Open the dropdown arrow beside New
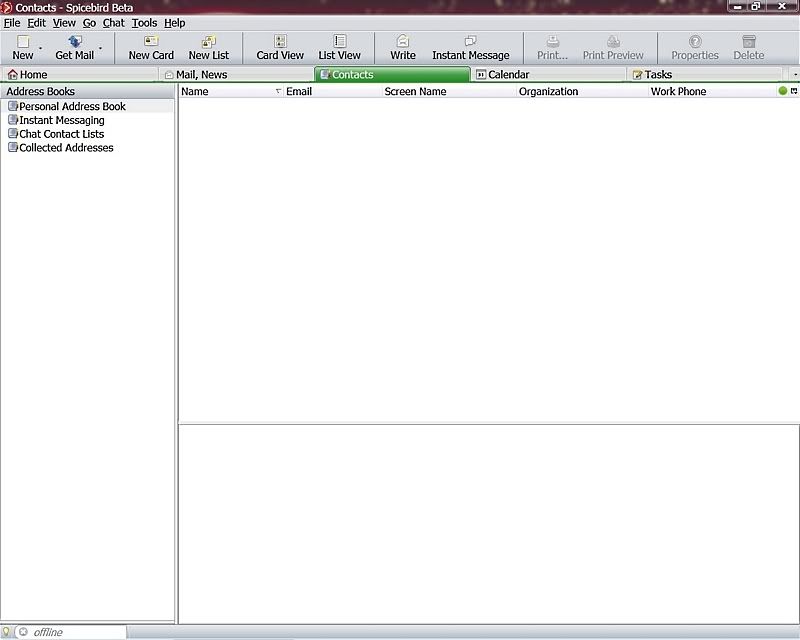This screenshot has height=640, width=800. pyautogui.click(x=41, y=48)
